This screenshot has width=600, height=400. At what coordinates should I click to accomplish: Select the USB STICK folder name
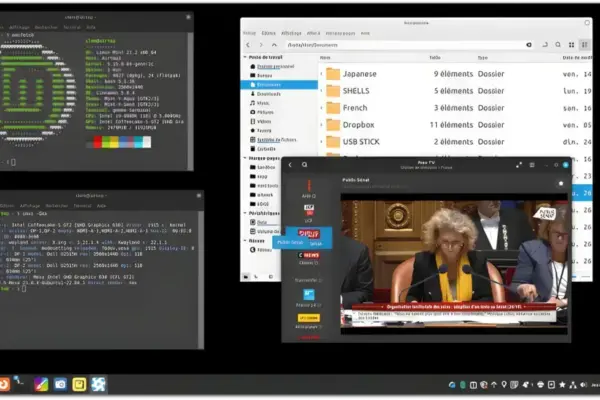click(x=361, y=142)
